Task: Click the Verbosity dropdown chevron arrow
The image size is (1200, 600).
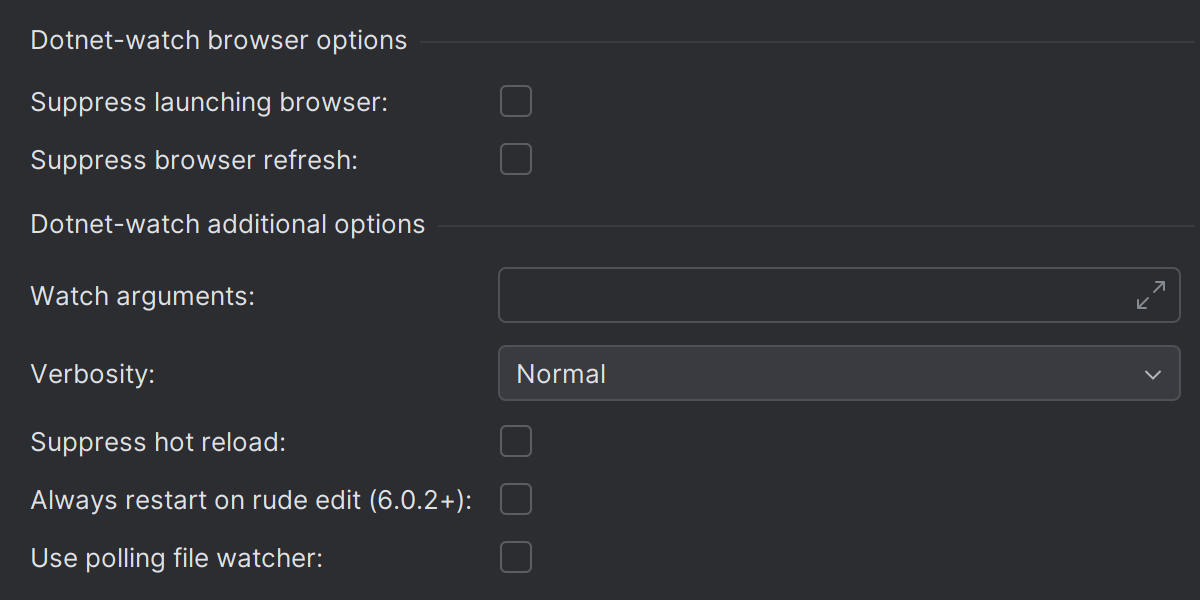Action: pyautogui.click(x=1153, y=374)
